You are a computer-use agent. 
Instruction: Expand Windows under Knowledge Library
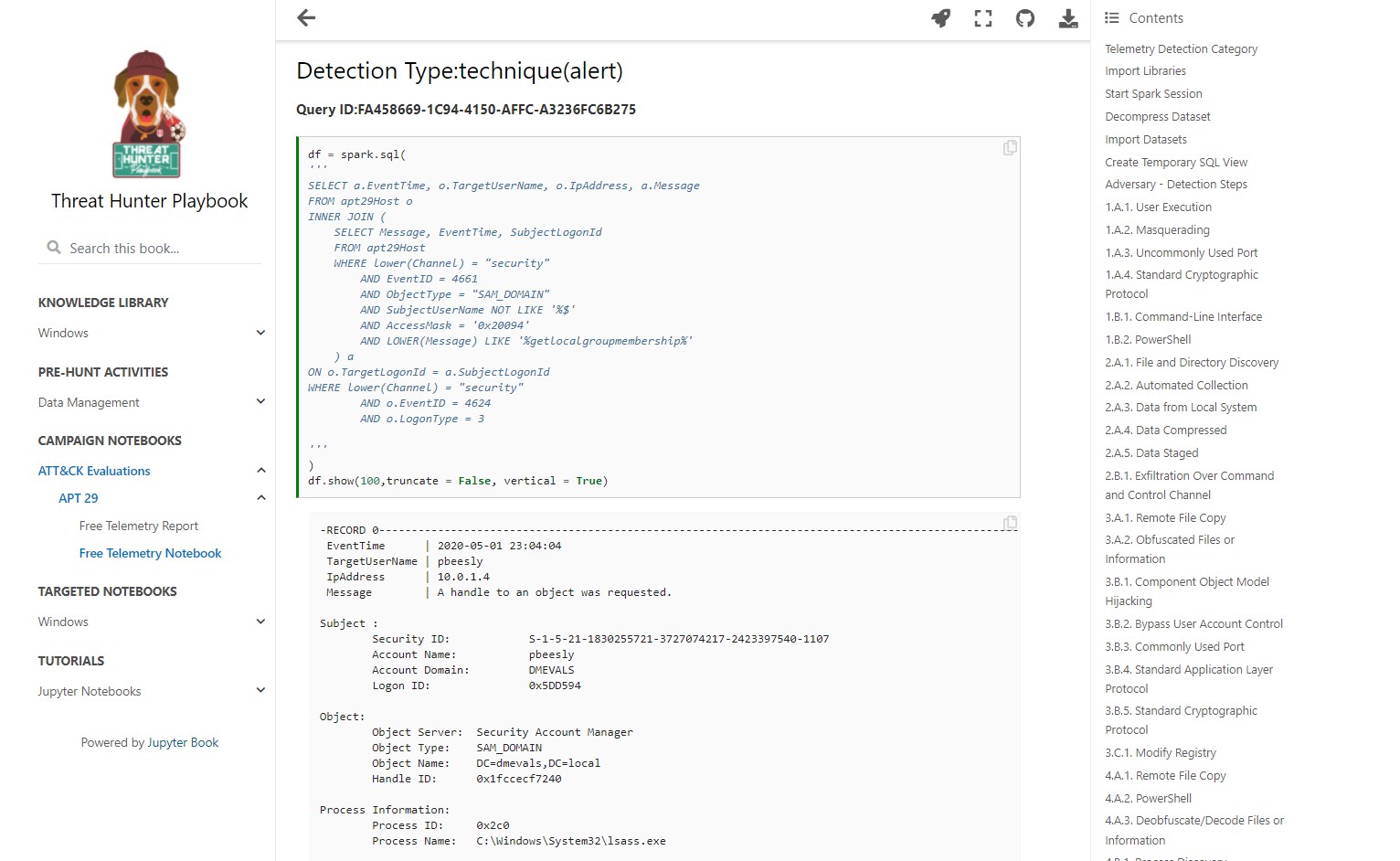[x=260, y=333]
